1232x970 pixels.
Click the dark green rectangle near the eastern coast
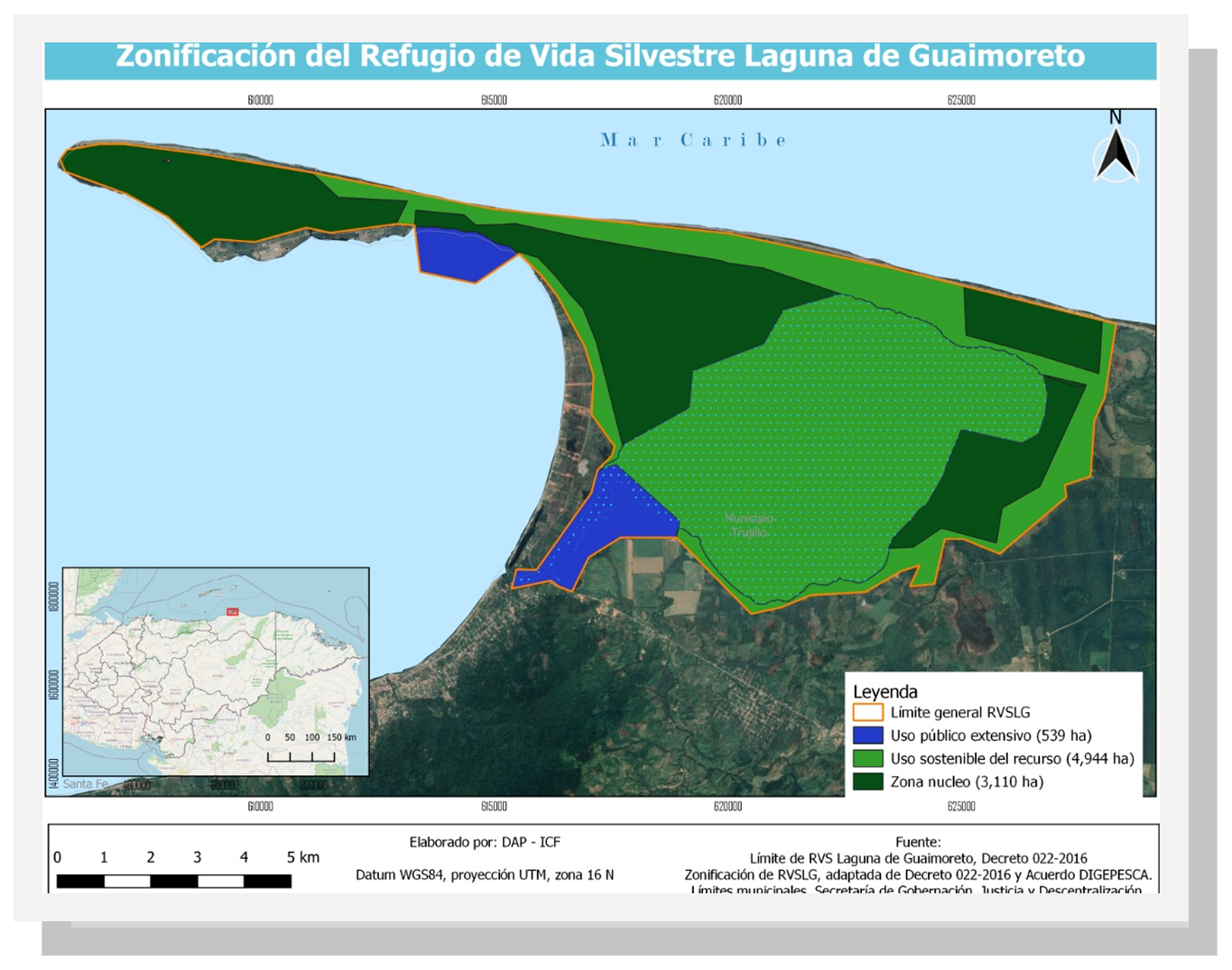(1033, 328)
